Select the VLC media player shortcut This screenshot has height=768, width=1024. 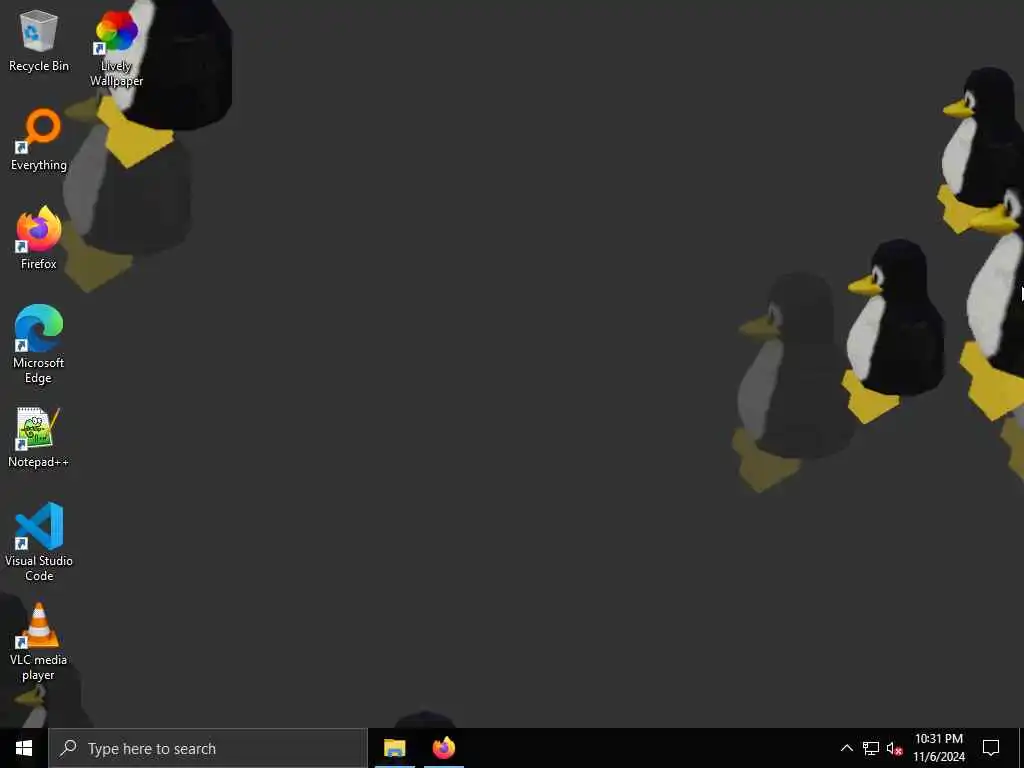point(39,643)
